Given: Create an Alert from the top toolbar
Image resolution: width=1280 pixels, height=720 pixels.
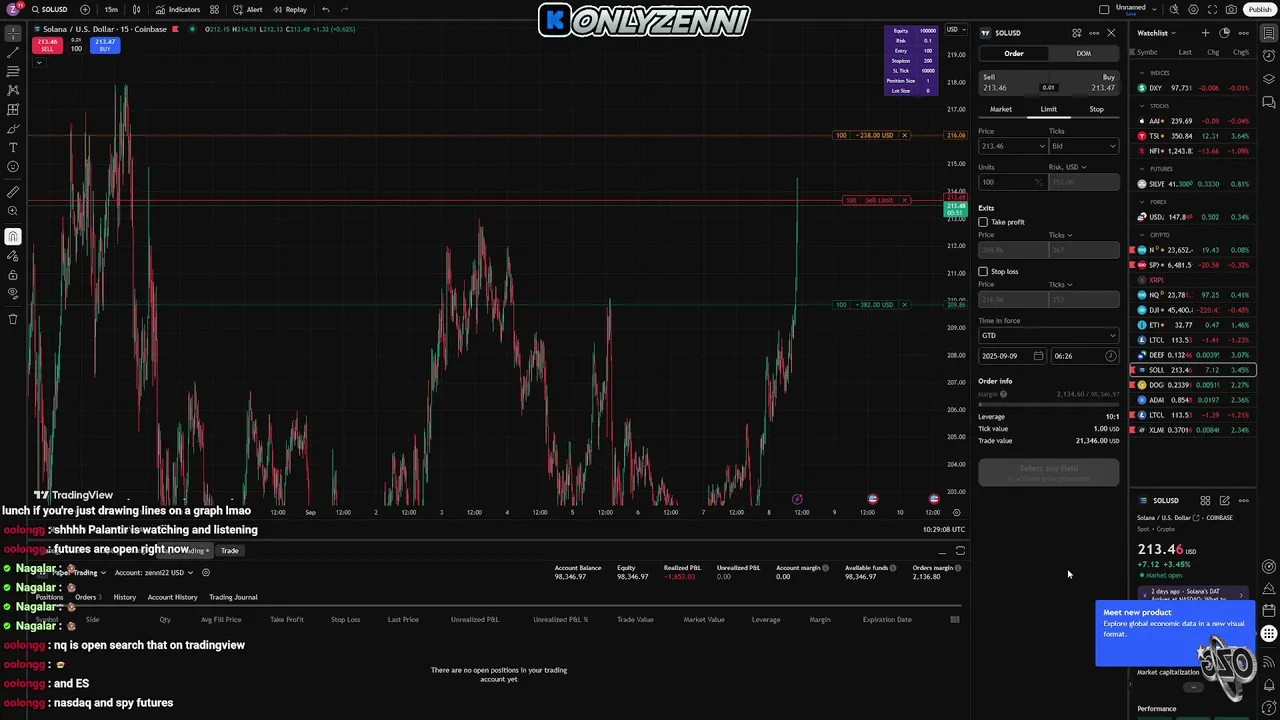Looking at the screenshot, I should tap(247, 9).
